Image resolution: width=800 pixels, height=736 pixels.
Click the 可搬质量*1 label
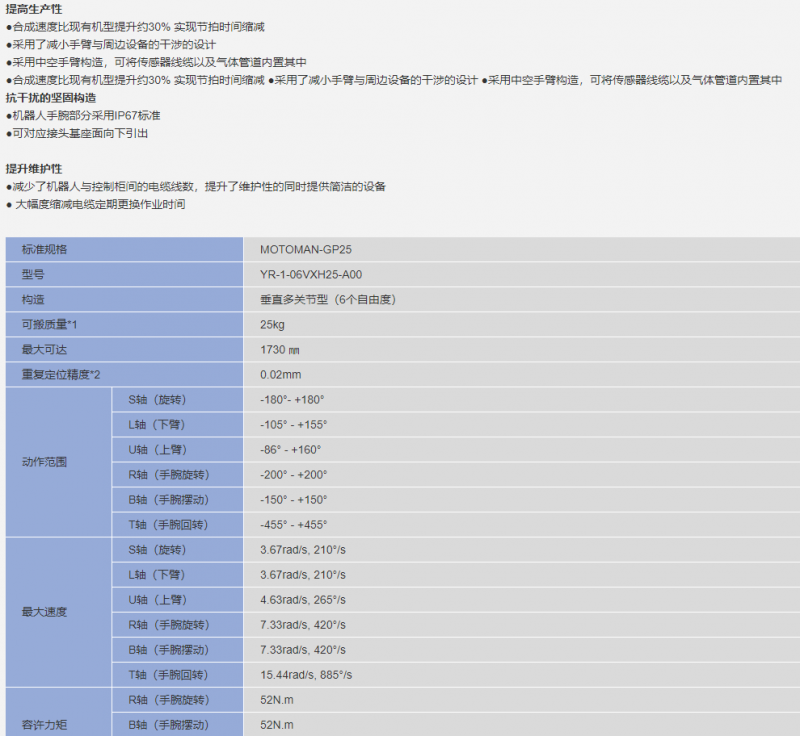point(49,324)
